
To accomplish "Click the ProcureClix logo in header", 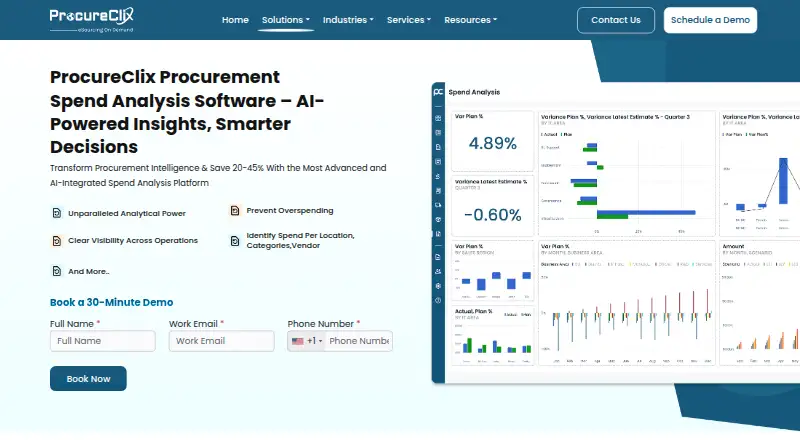I will (92, 20).
